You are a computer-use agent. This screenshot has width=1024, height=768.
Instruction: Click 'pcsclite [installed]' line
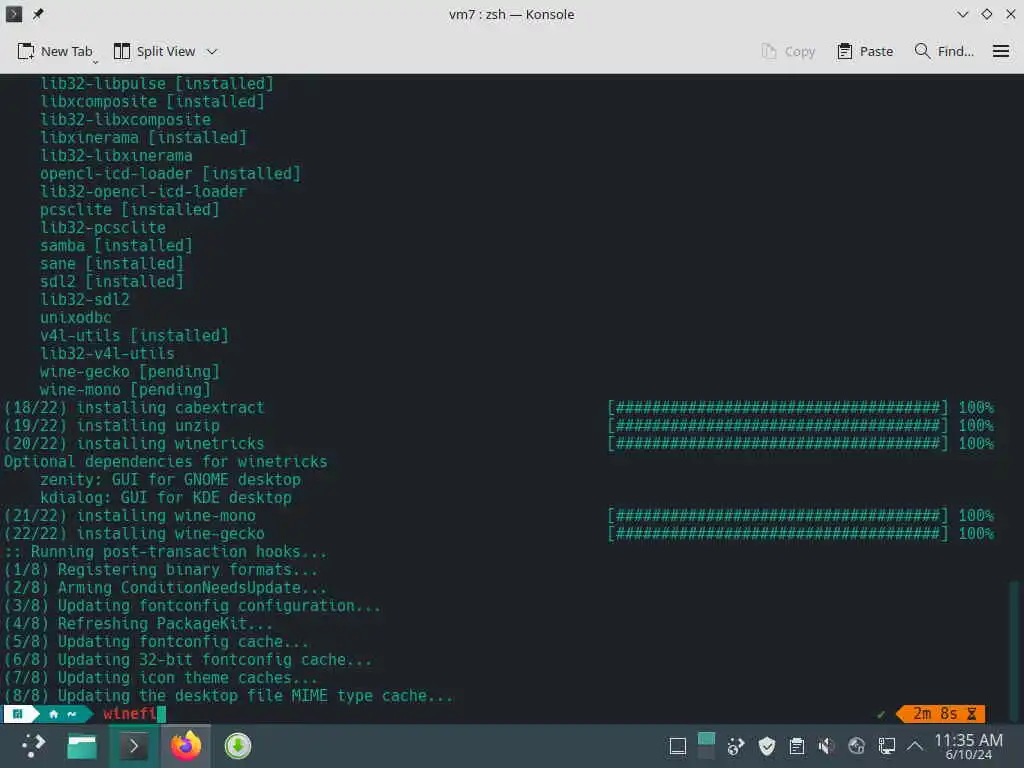point(129,210)
